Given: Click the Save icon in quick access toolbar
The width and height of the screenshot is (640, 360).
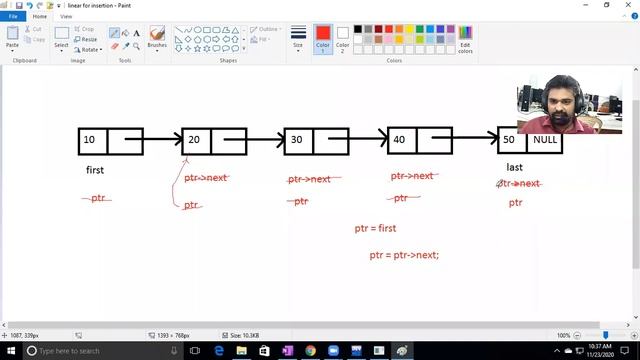Looking at the screenshot, I should [19, 5].
